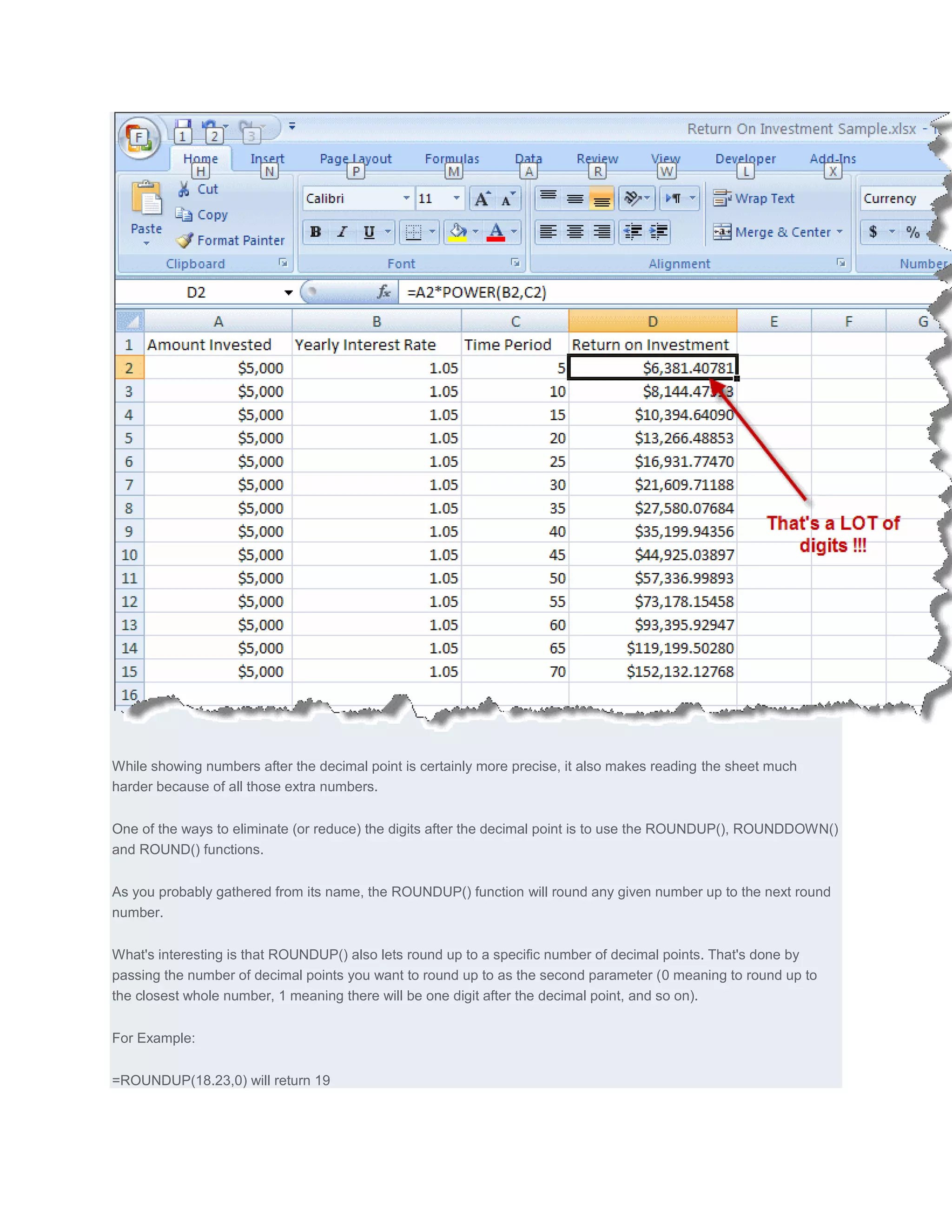Image resolution: width=952 pixels, height=1232 pixels.
Task: Click the highlighted Bottom Align icon
Action: point(601,198)
